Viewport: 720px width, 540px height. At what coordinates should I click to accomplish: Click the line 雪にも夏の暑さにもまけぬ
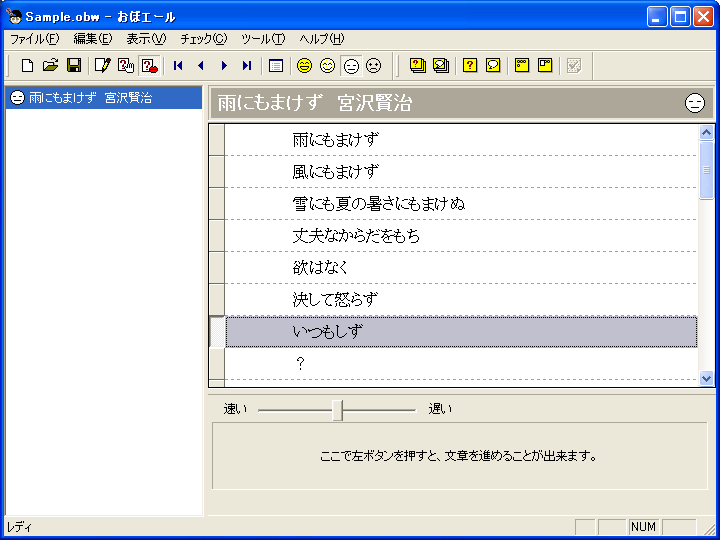click(x=461, y=203)
